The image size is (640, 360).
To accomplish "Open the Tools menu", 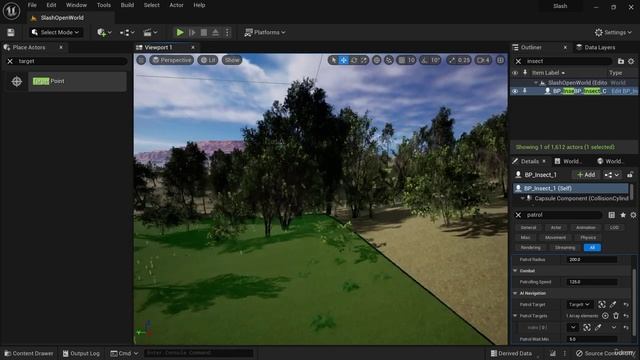I will pos(104,5).
